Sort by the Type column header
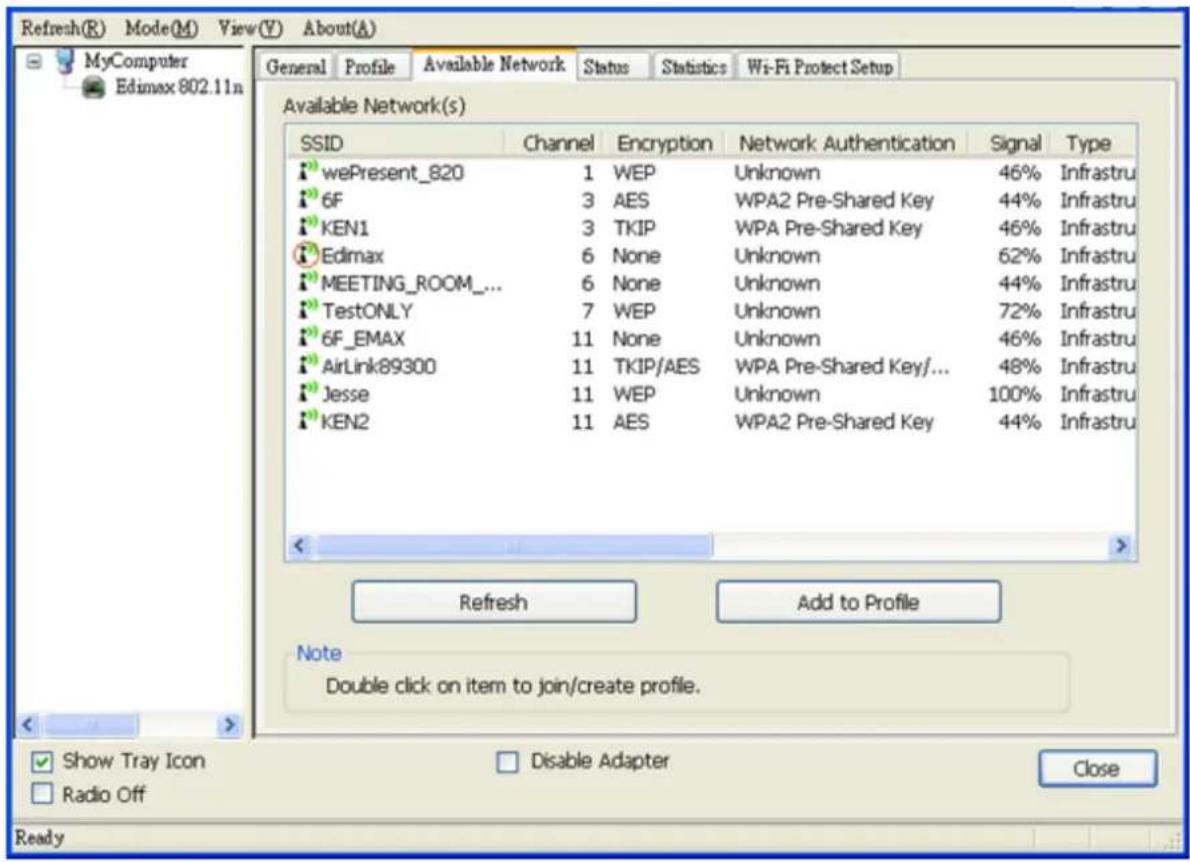The width and height of the screenshot is (1190, 862). pyautogui.click(x=1093, y=143)
